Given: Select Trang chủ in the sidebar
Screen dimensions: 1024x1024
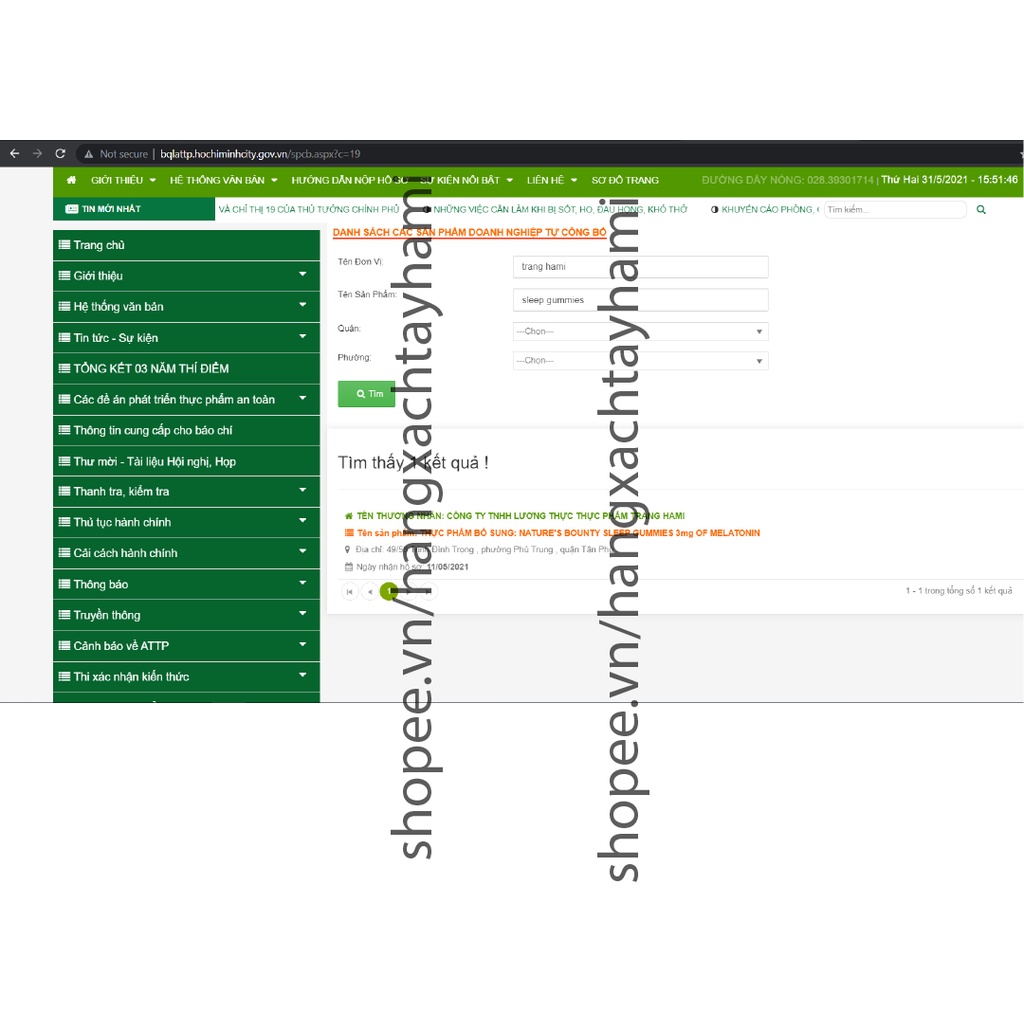Looking at the screenshot, I should [99, 245].
